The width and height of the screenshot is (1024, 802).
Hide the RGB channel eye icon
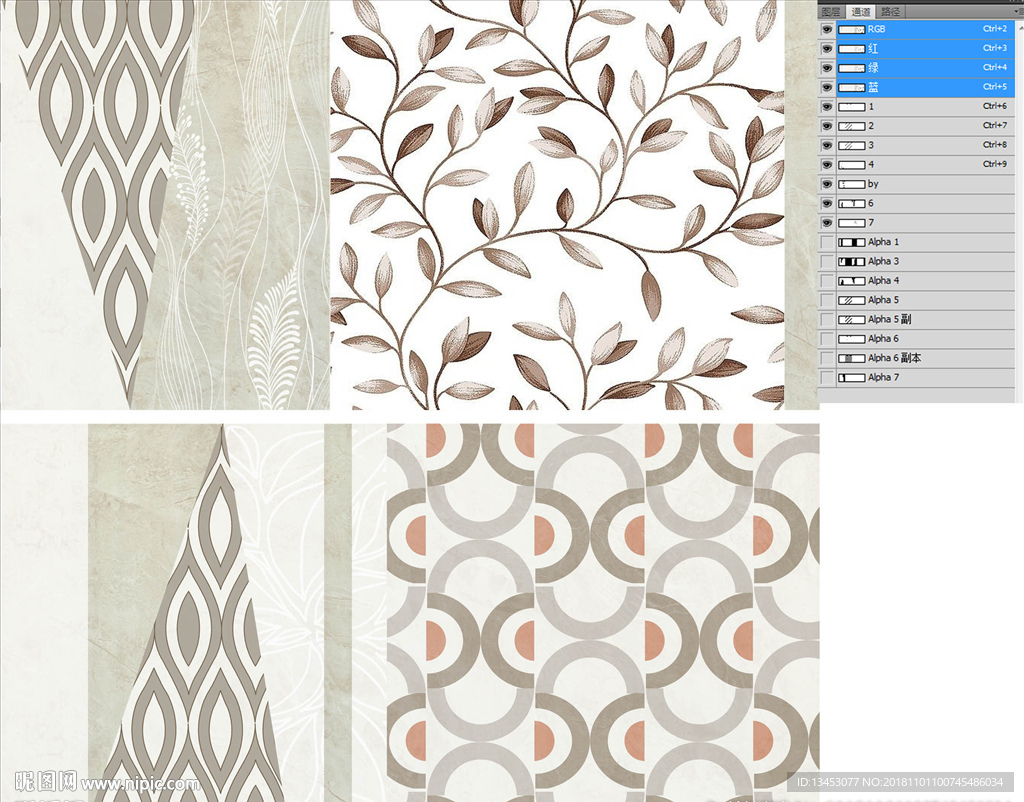click(x=827, y=29)
